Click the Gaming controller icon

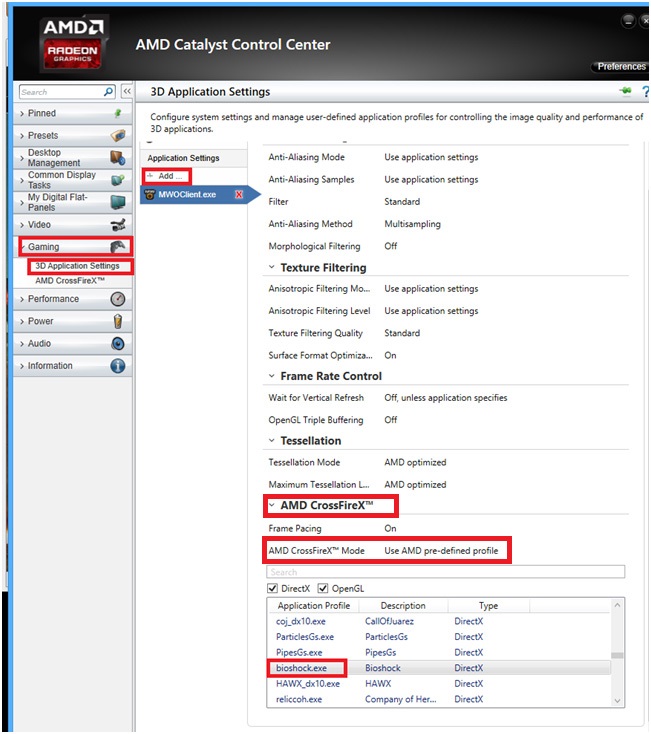pyautogui.click(x=118, y=247)
